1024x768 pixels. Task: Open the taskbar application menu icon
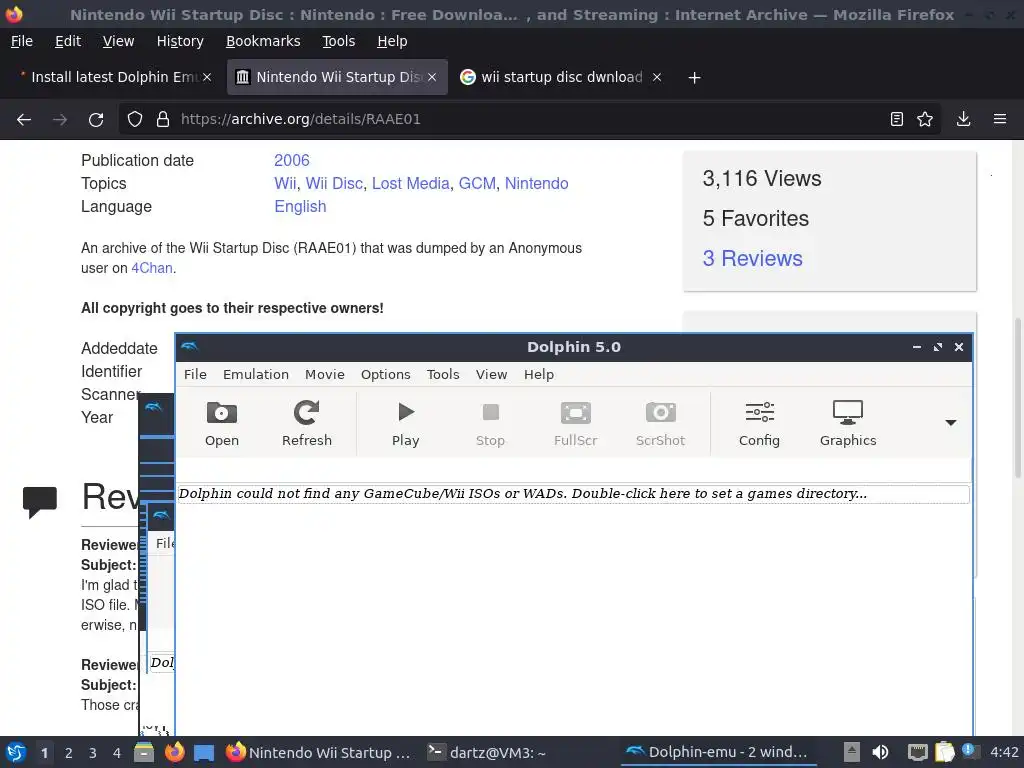click(16, 752)
